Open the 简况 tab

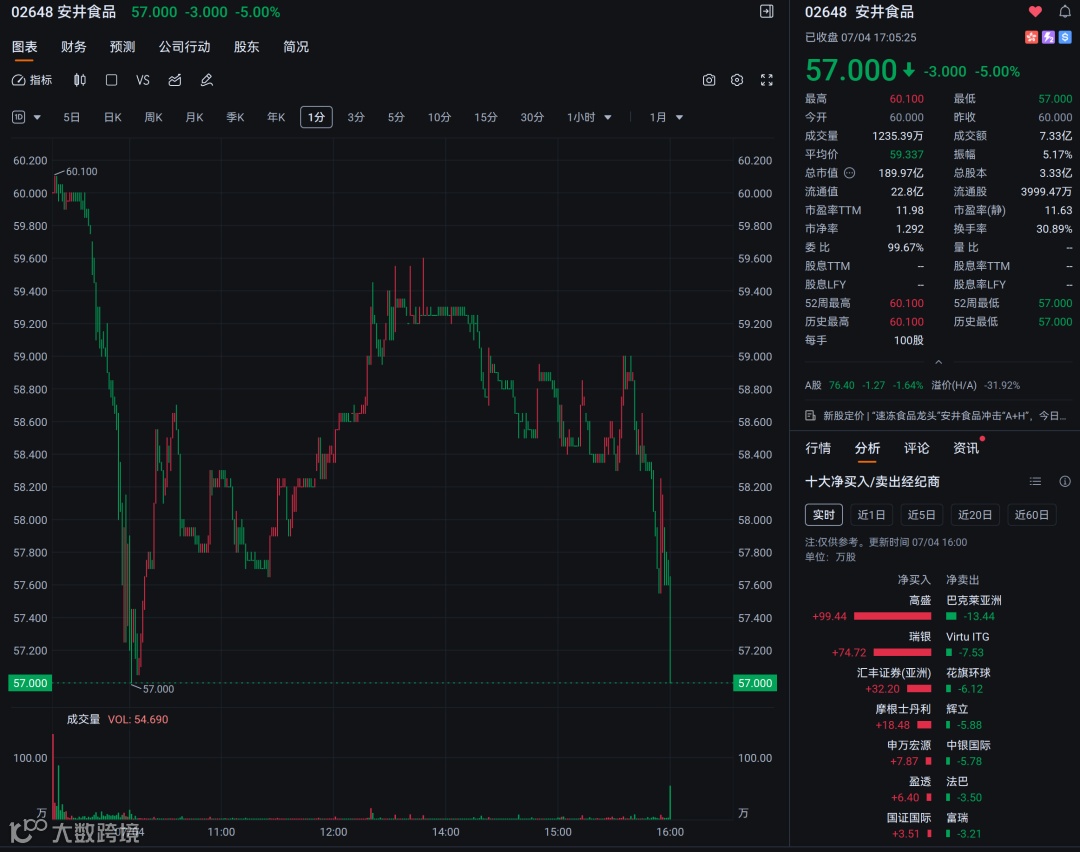[x=296, y=47]
